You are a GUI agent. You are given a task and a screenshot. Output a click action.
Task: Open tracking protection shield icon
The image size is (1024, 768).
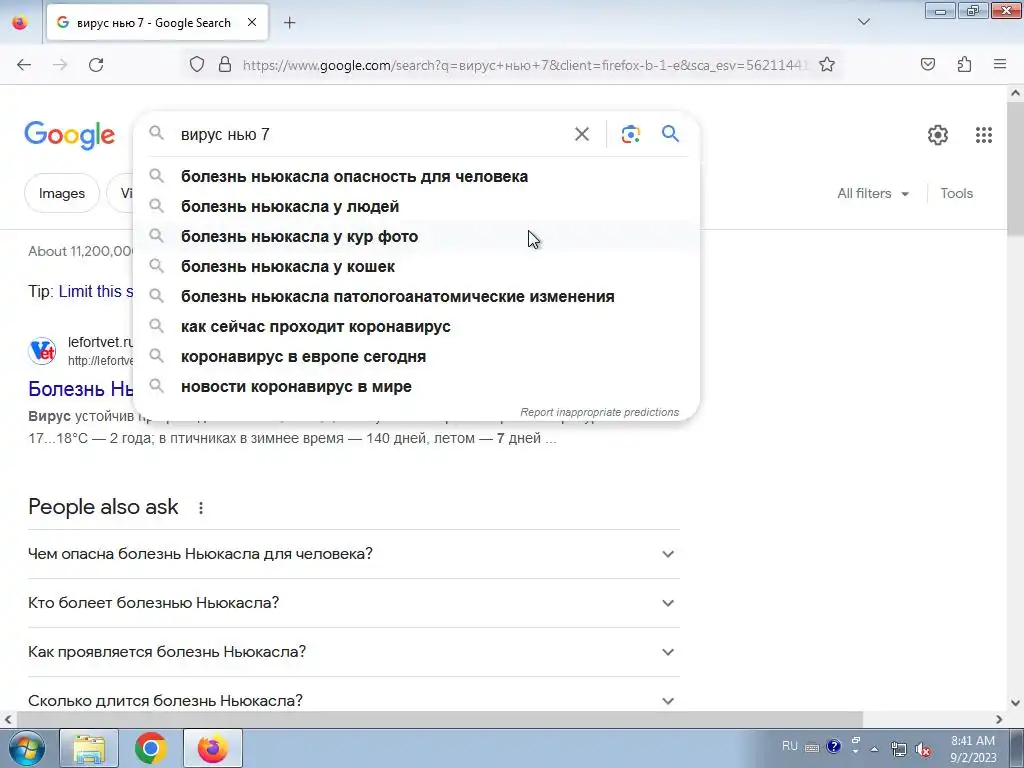point(197,64)
